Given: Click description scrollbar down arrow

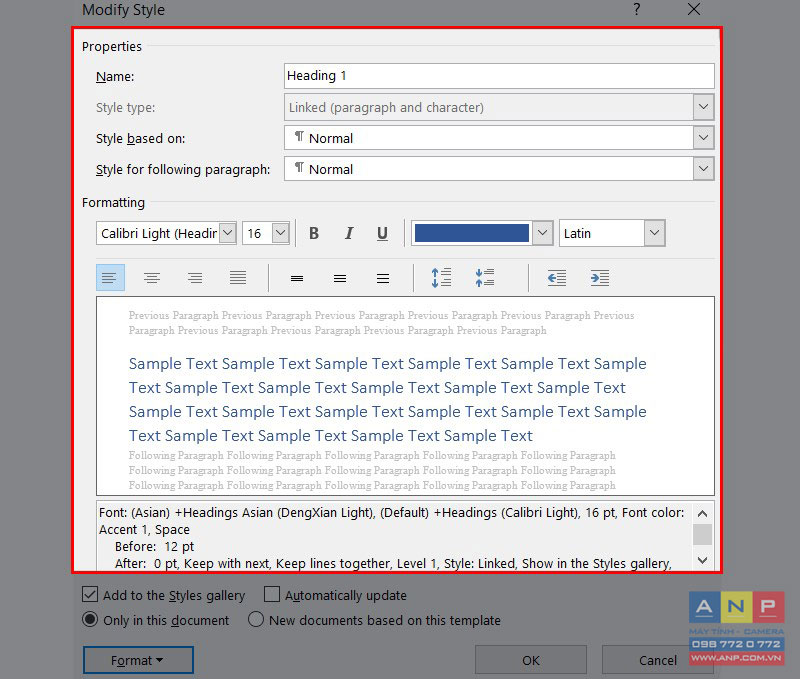Looking at the screenshot, I should [x=703, y=560].
